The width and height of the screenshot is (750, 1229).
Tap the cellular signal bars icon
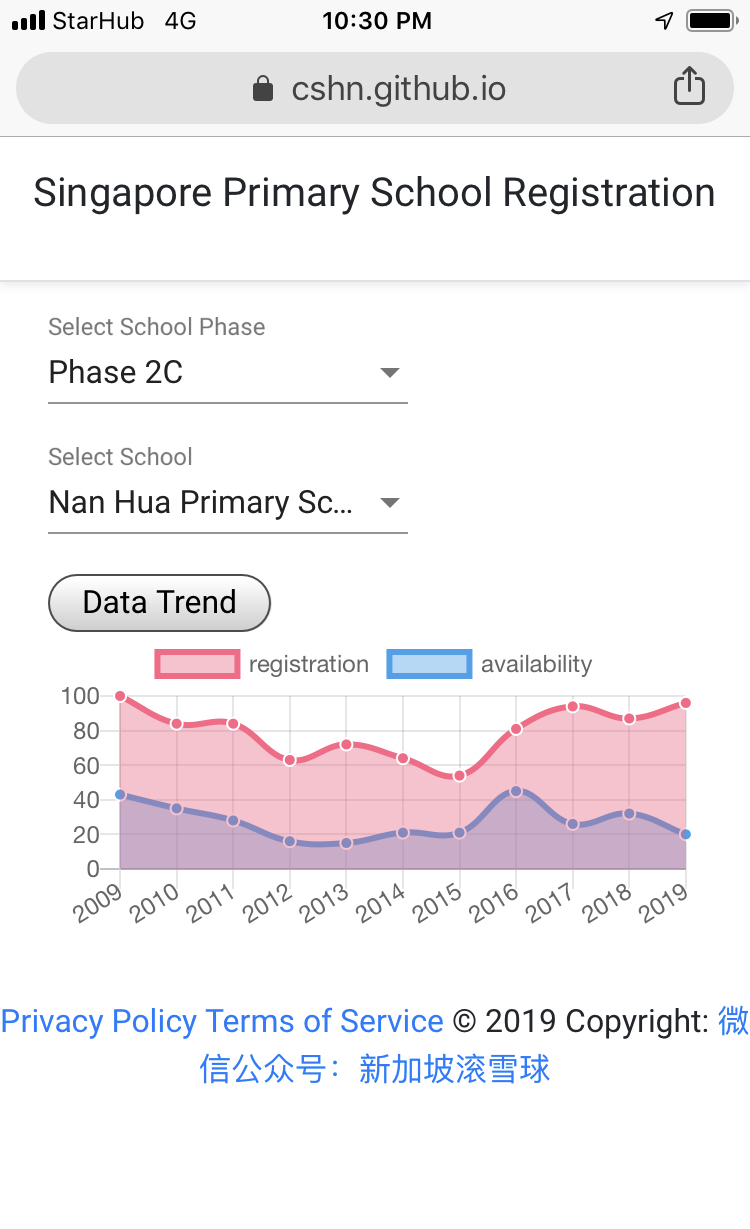click(28, 20)
